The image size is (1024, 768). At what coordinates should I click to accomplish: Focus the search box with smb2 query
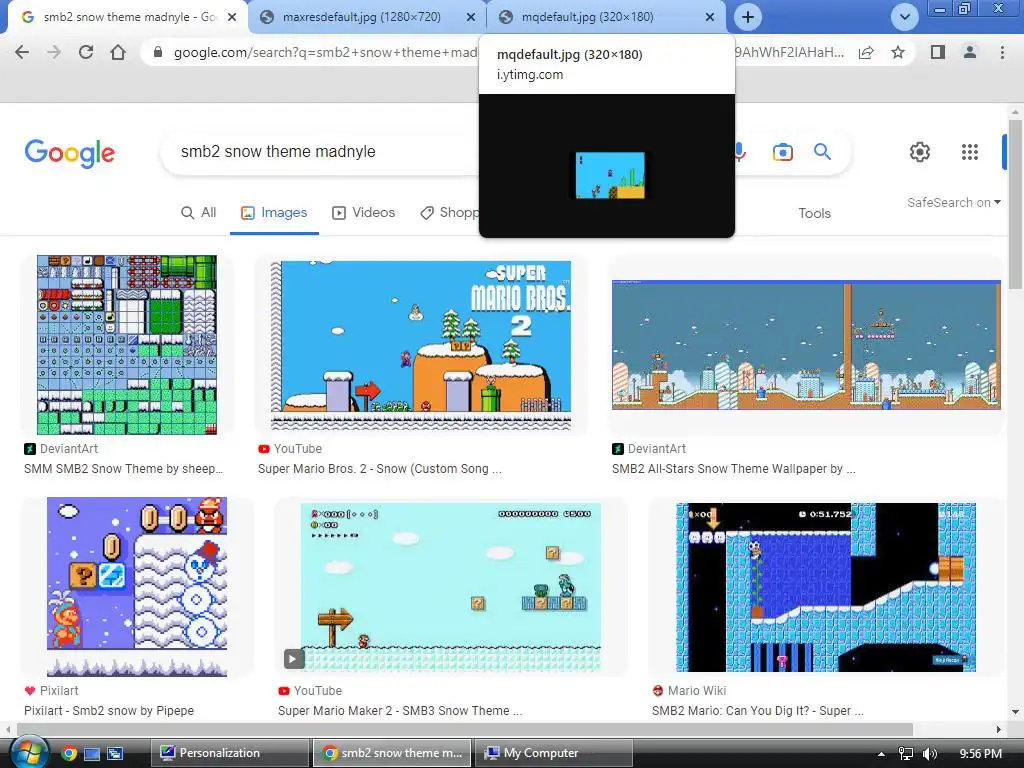point(320,152)
